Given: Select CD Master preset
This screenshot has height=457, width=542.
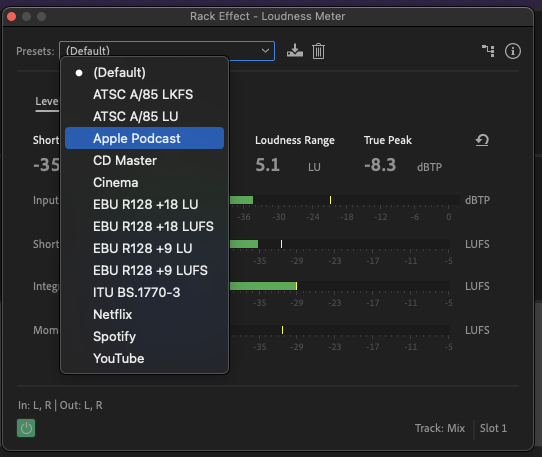Looking at the screenshot, I should 144,160.
